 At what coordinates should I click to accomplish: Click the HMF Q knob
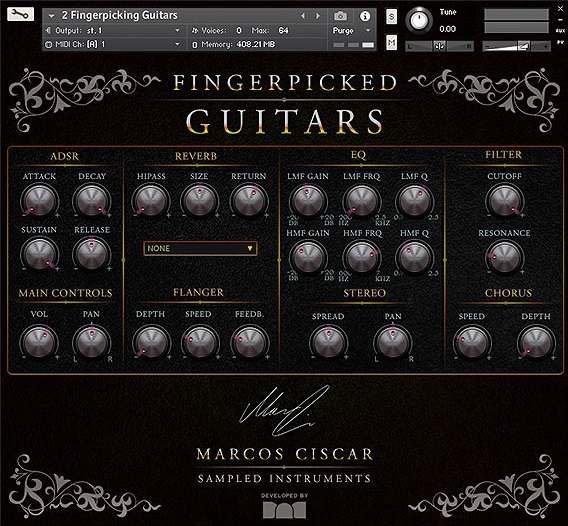(x=414, y=258)
